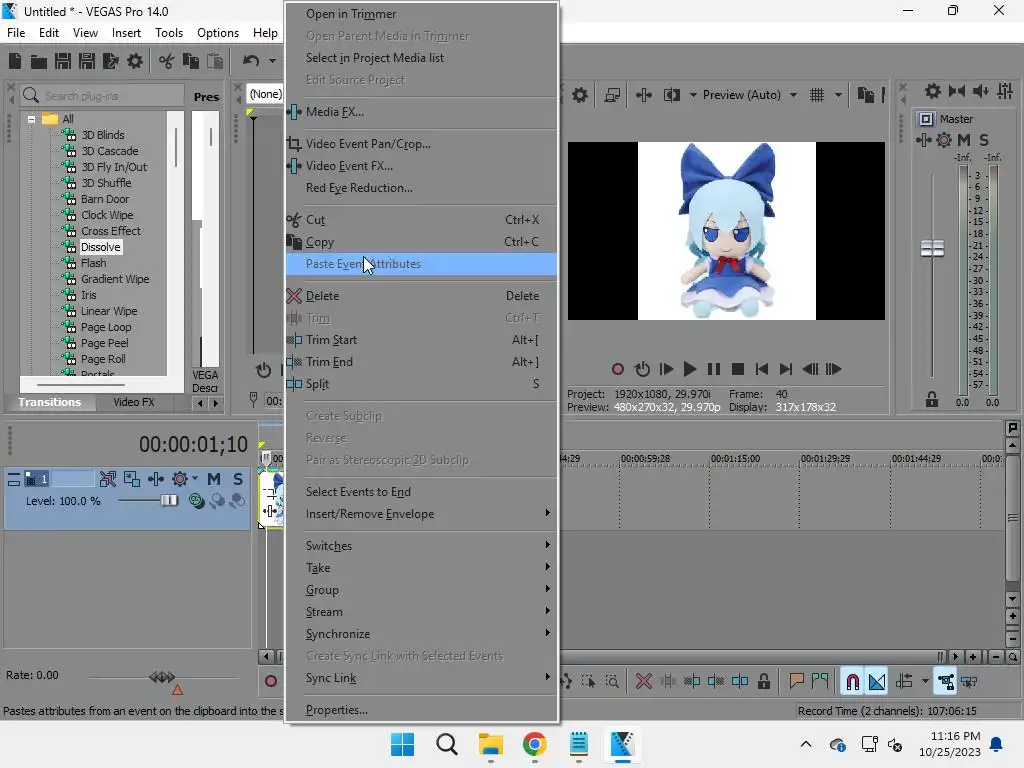
Task: Choose Split in context menu
Action: pyautogui.click(x=421, y=384)
